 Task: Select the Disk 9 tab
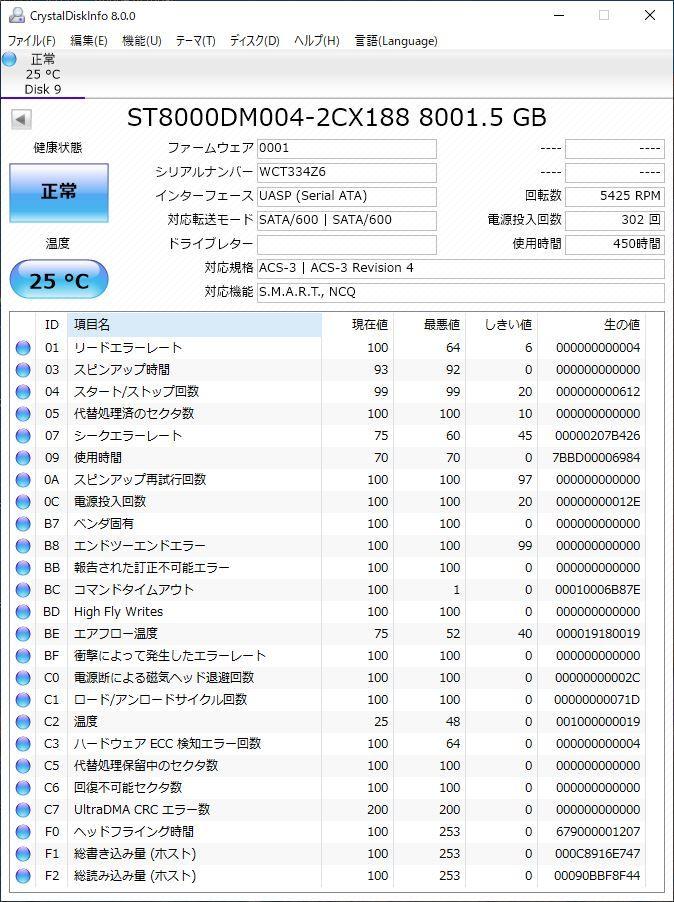pyautogui.click(x=43, y=74)
